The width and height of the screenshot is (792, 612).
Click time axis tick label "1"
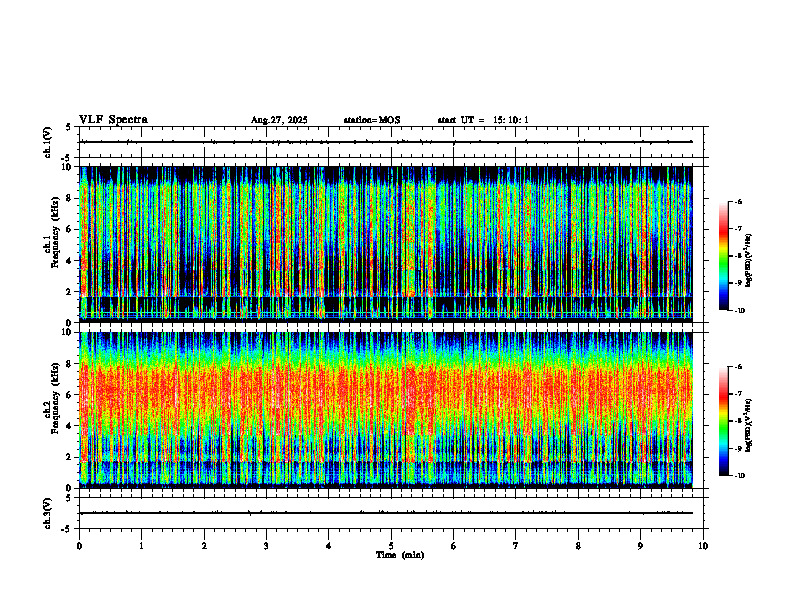click(141, 545)
